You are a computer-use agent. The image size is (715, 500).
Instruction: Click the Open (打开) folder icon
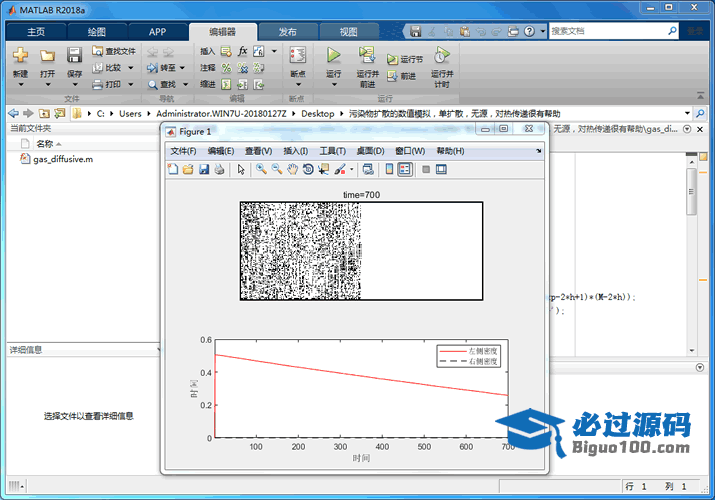[x=47, y=56]
